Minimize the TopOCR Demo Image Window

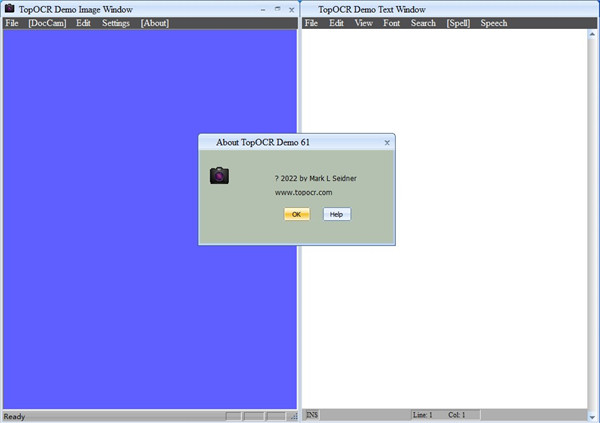(263, 10)
